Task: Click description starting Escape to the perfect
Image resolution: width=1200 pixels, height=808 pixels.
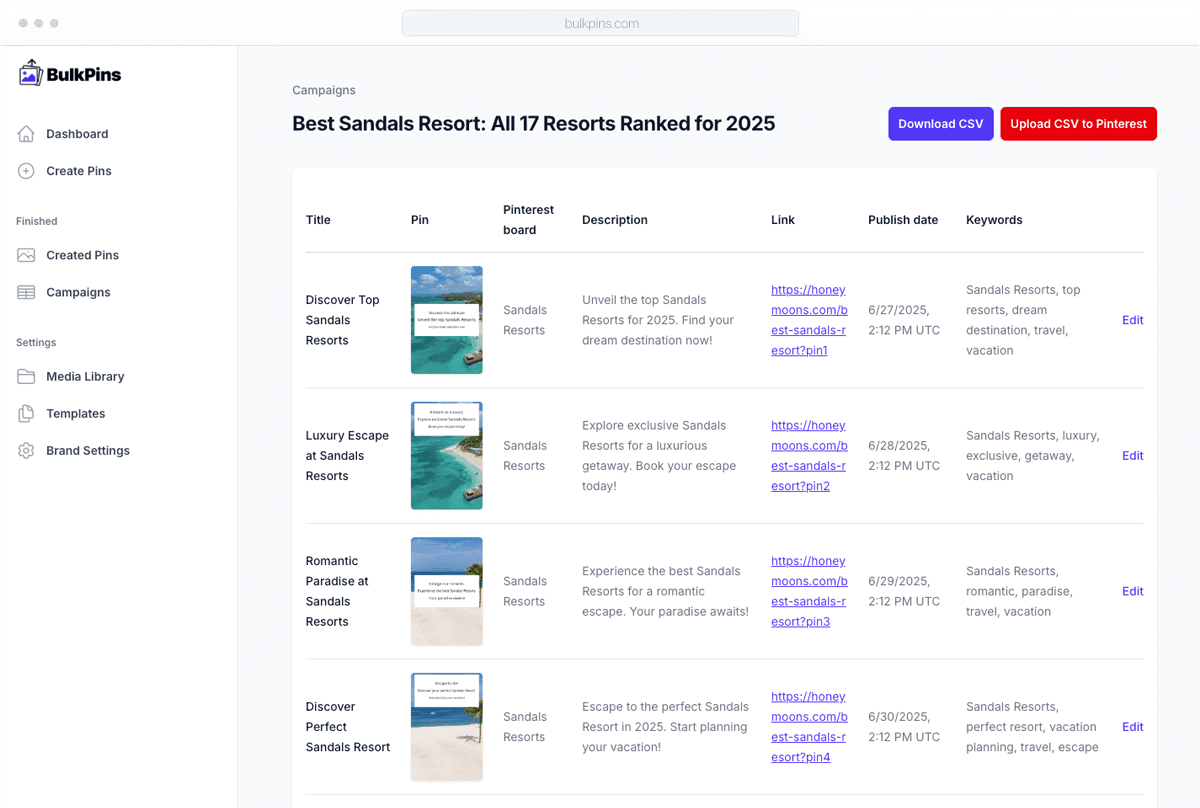Action: (665, 727)
